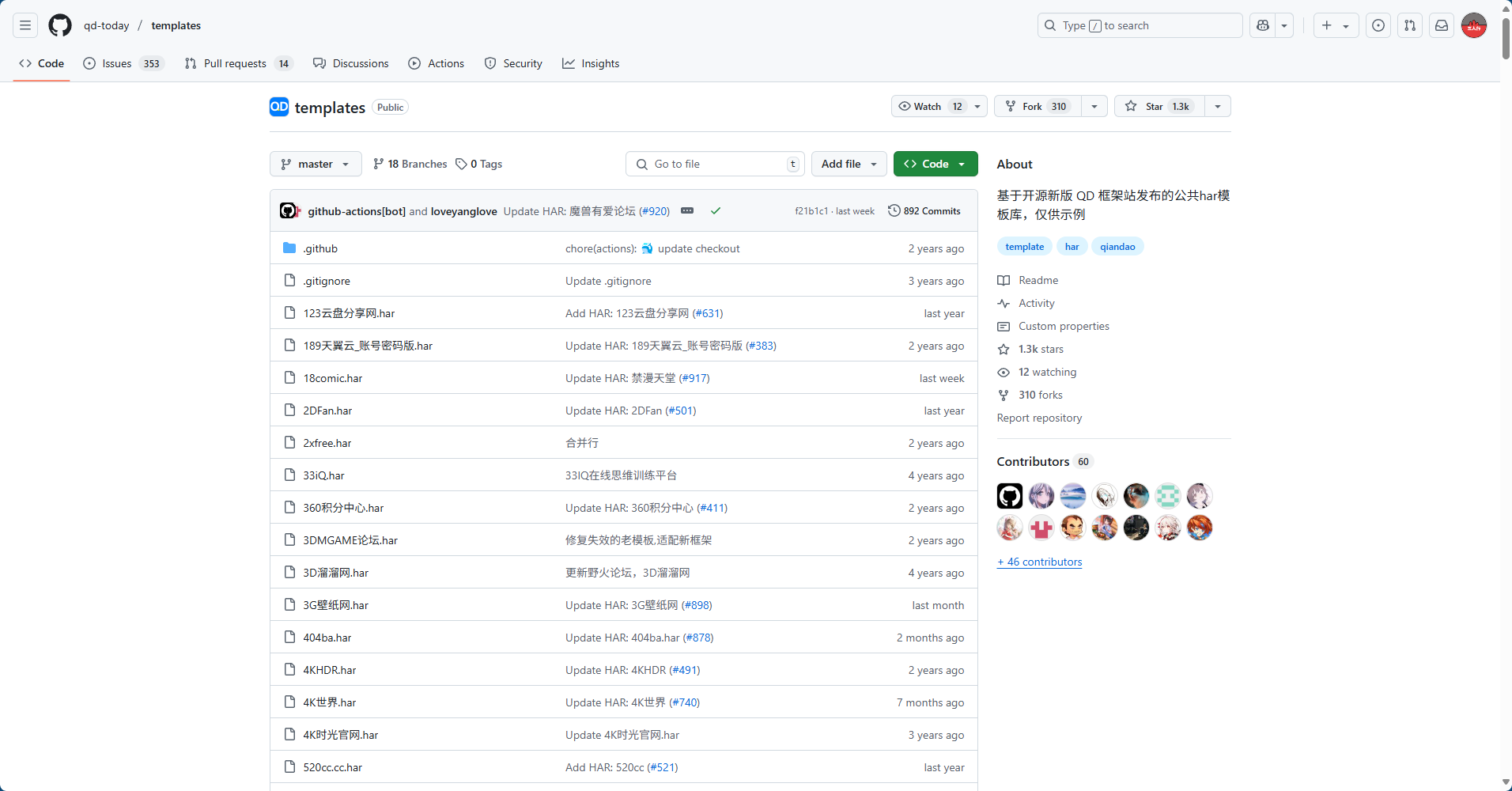Open the 33iQ.har file
Screen dimensions: 1512x791
click(323, 475)
